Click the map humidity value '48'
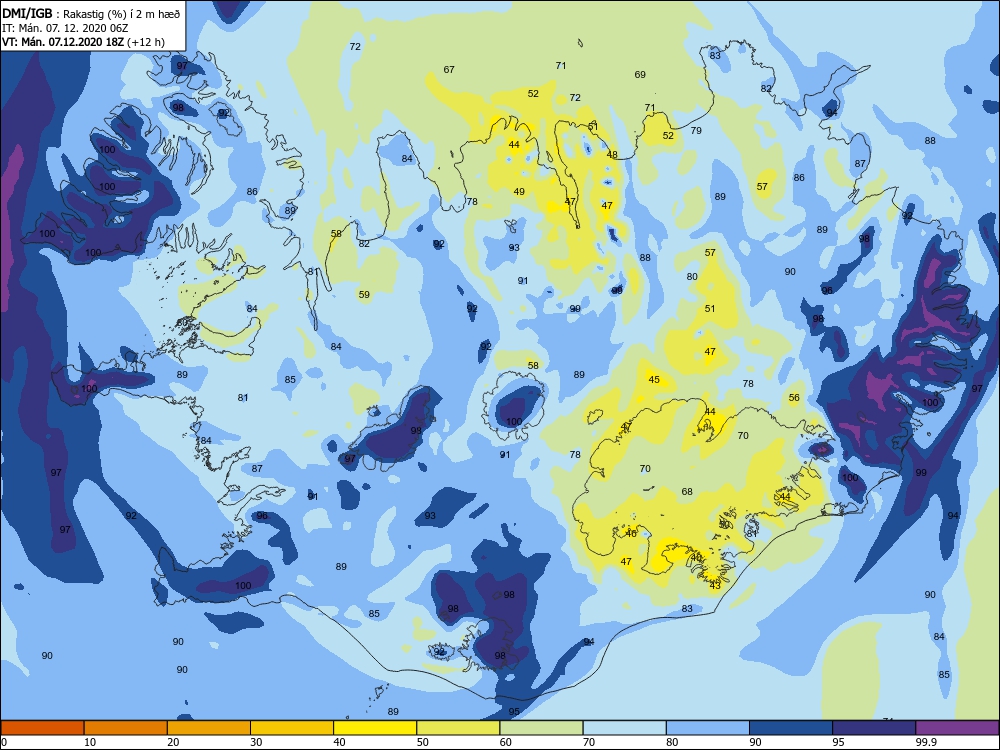1000x750 pixels. tap(612, 154)
